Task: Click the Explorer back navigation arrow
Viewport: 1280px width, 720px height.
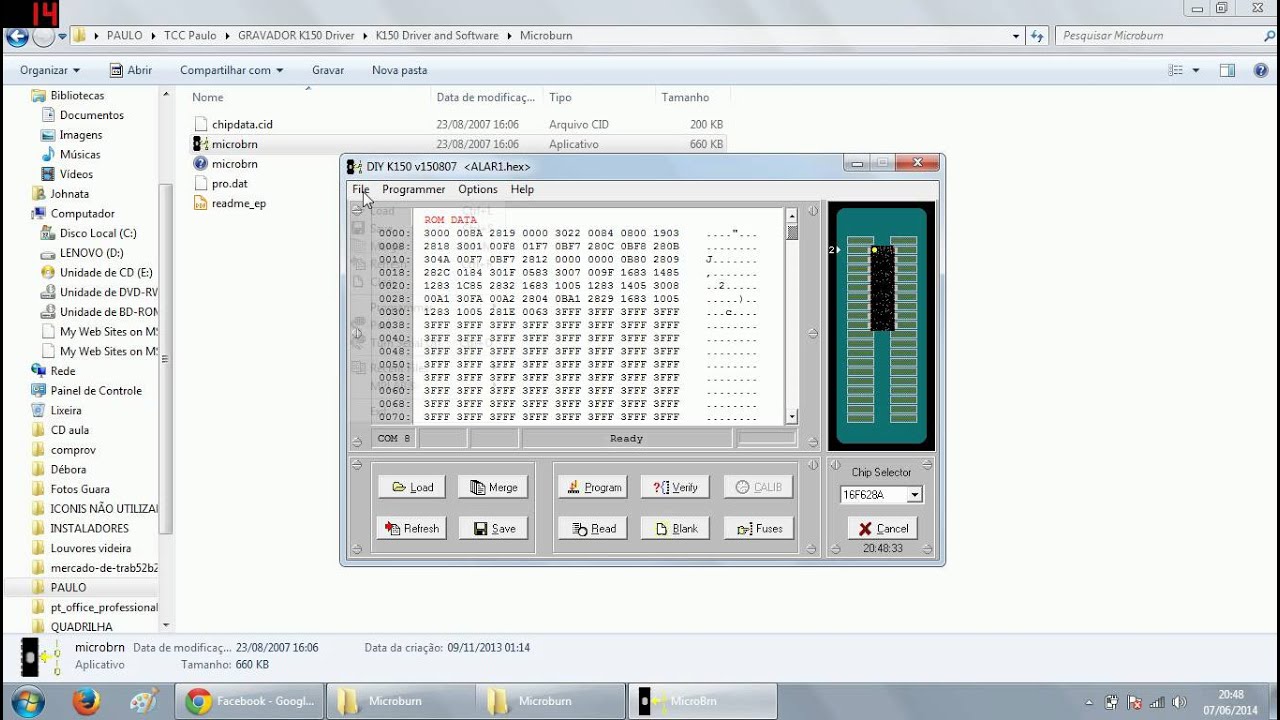Action: coord(17,37)
